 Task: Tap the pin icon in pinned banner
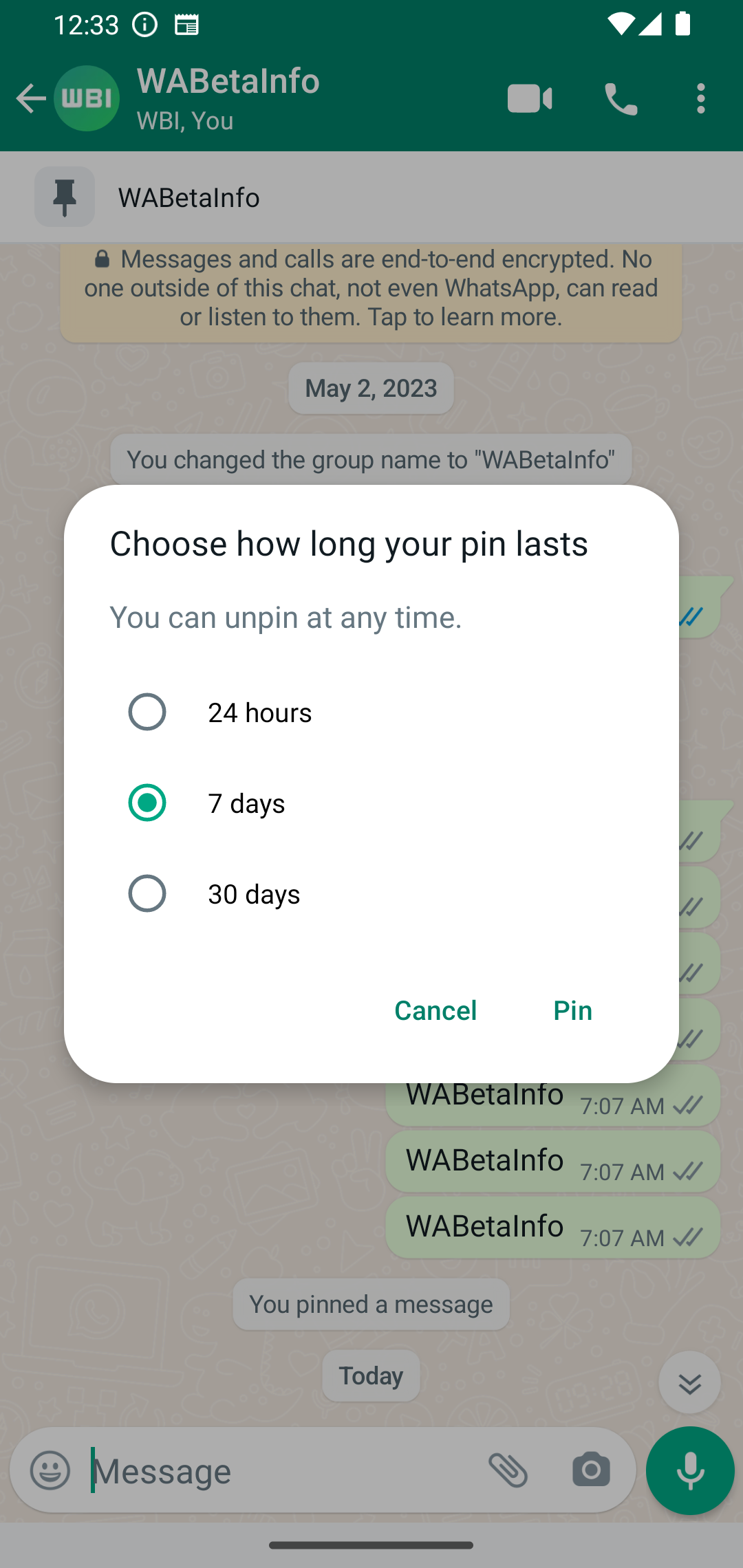65,197
